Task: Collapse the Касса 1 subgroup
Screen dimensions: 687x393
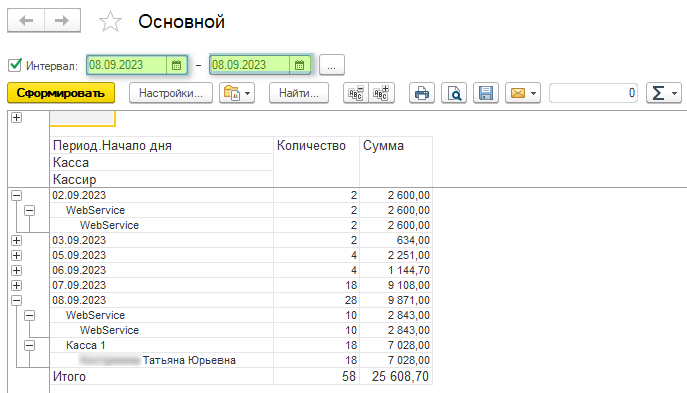Action: tap(29, 345)
